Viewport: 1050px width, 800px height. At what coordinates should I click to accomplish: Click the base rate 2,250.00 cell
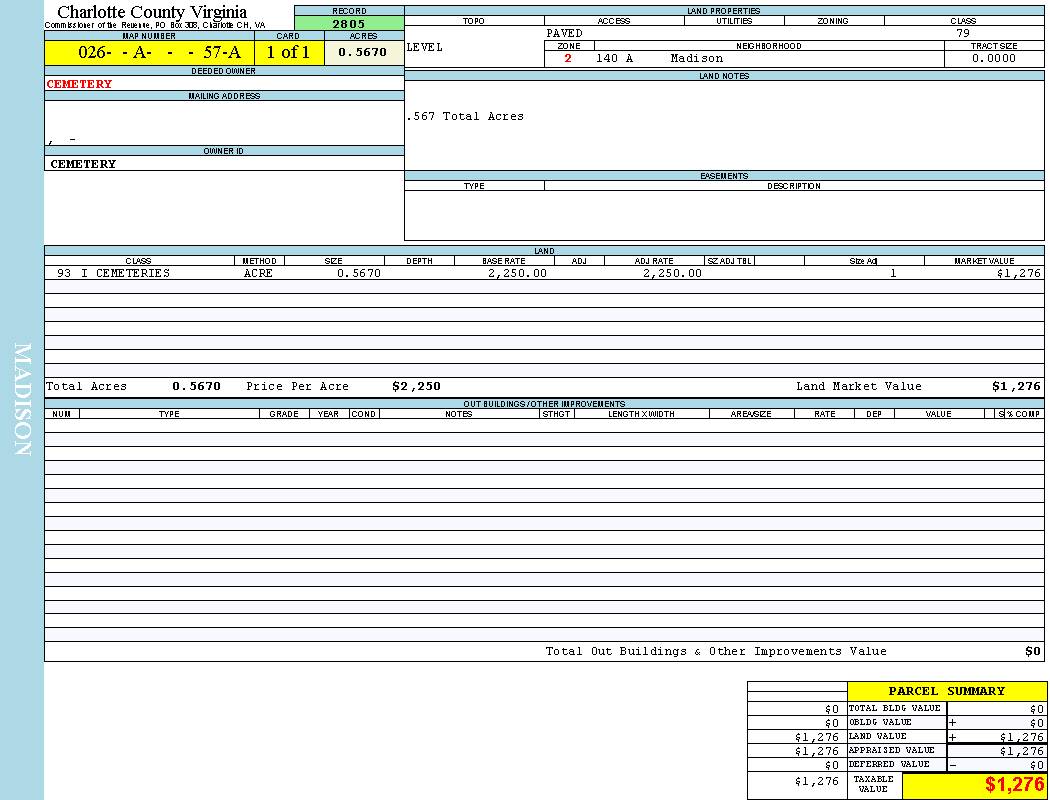point(517,273)
